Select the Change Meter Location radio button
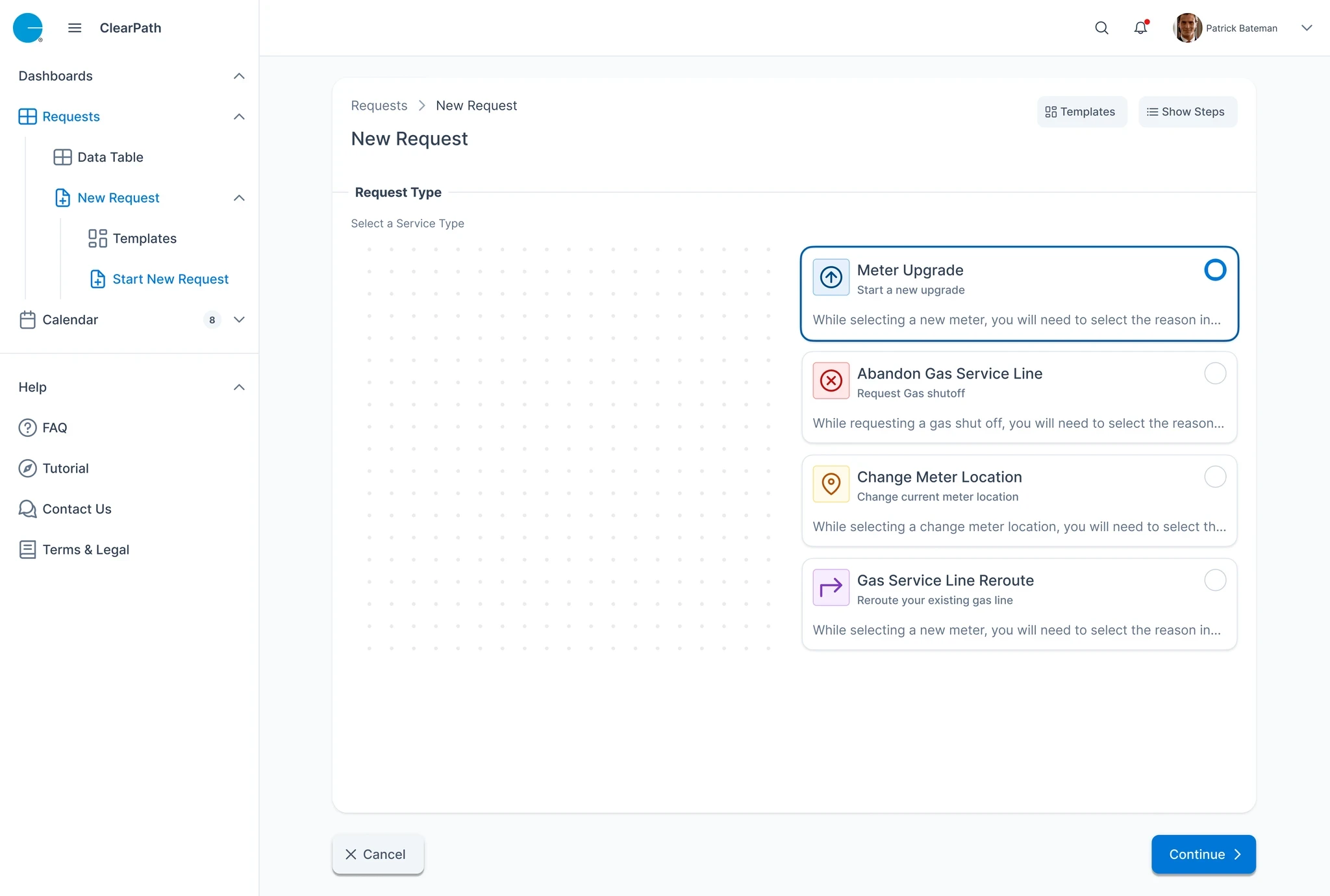The width and height of the screenshot is (1330, 896). coord(1214,477)
